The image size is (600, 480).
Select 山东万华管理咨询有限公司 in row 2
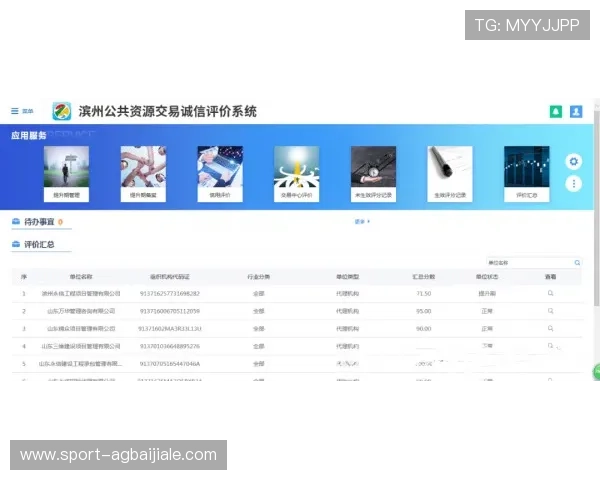coord(81,311)
